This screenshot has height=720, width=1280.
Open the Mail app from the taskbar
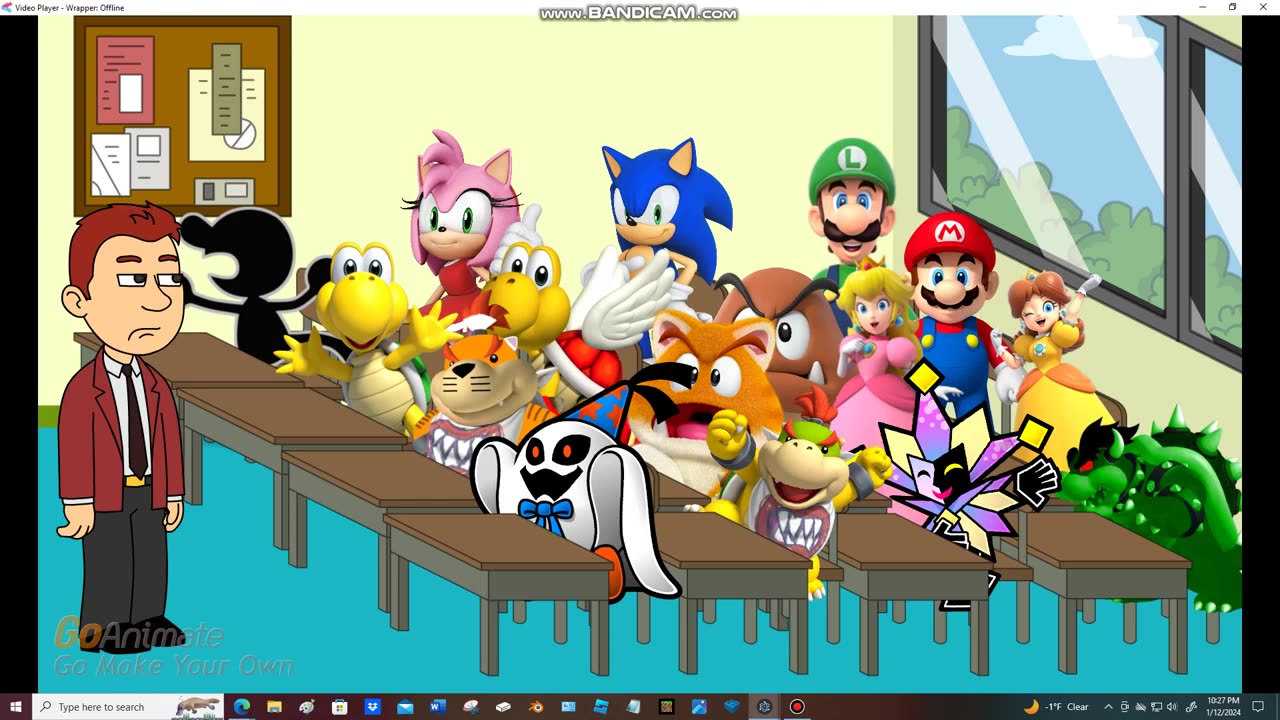coord(405,707)
